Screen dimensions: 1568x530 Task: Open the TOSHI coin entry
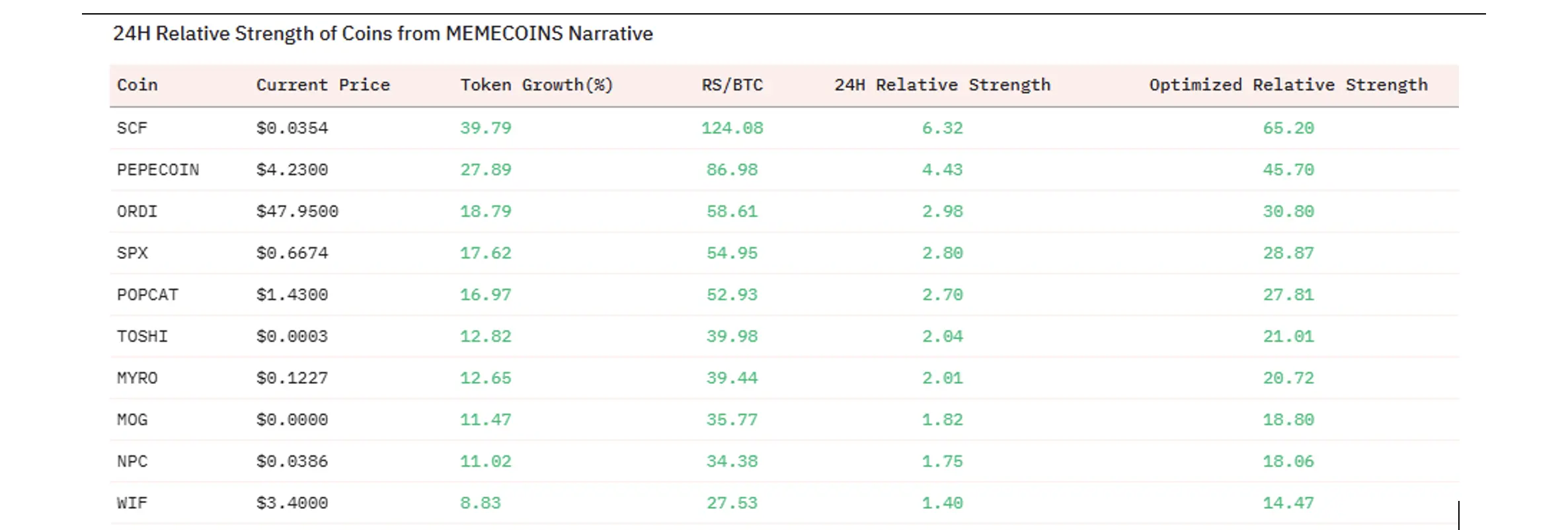[142, 336]
